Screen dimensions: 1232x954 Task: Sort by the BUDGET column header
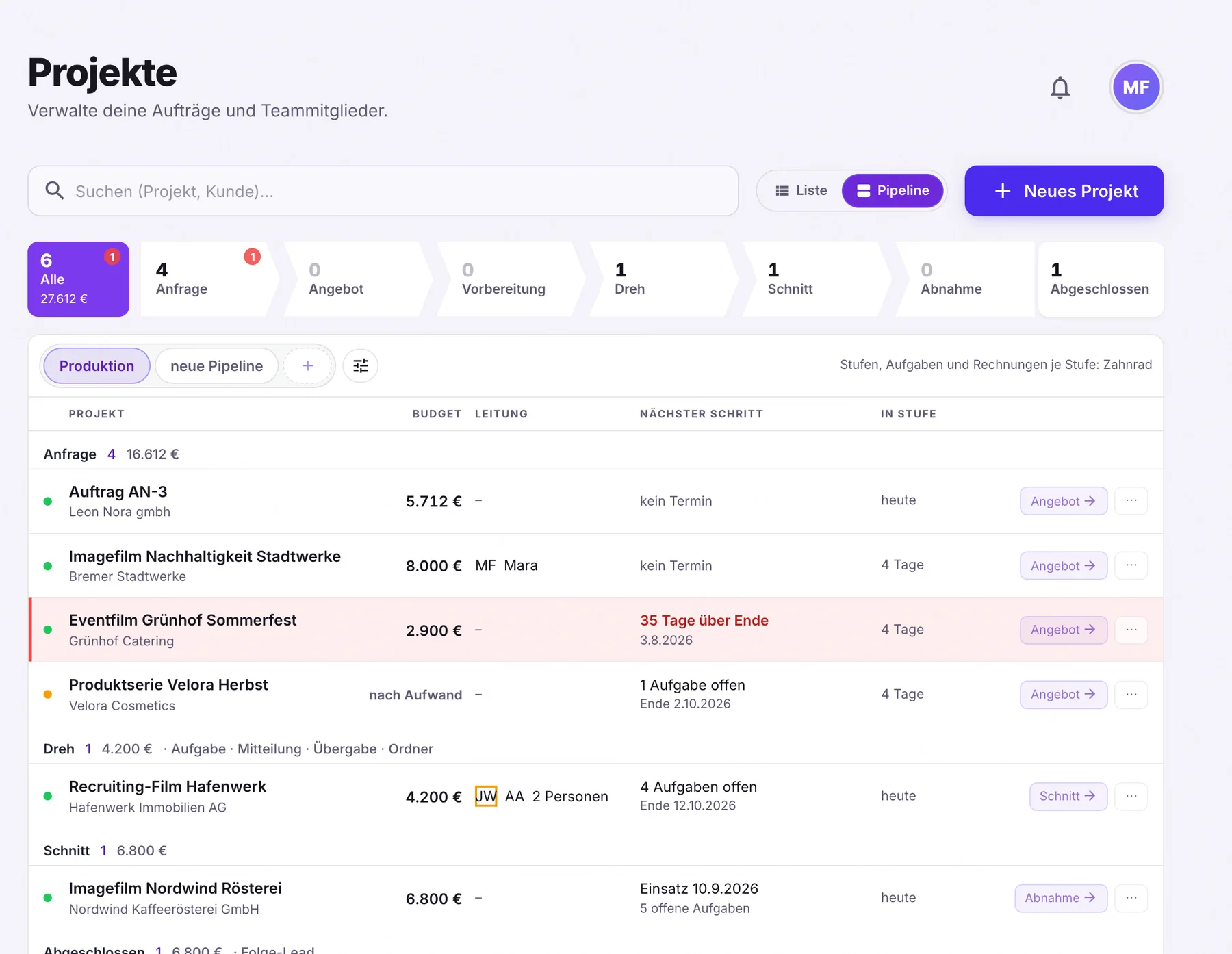437,413
